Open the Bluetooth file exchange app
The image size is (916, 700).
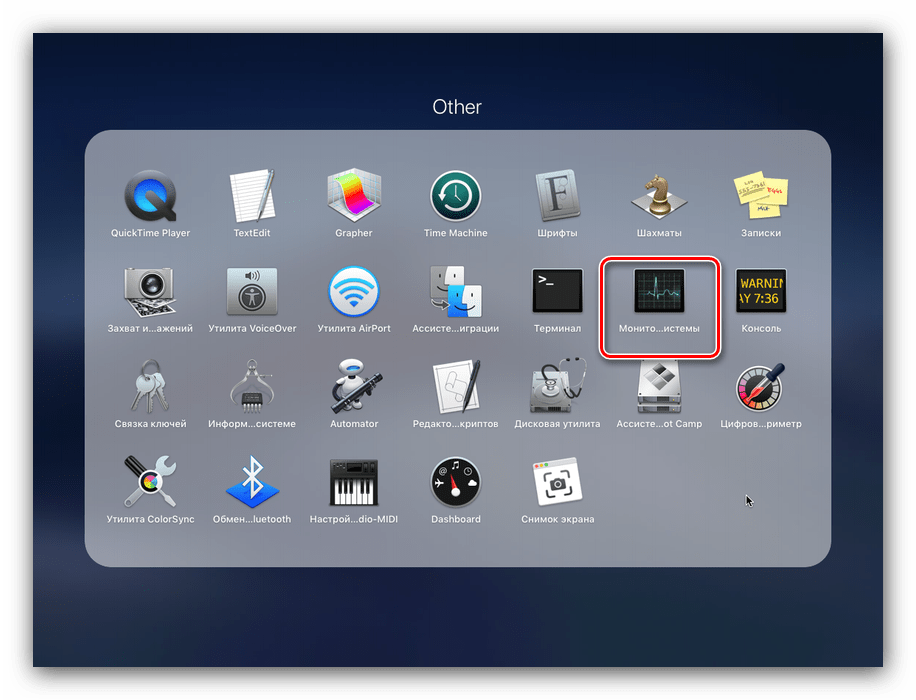(x=253, y=482)
